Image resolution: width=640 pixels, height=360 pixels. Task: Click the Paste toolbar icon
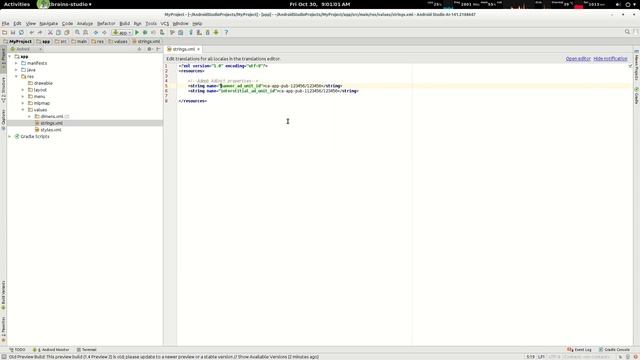tap(67, 32)
